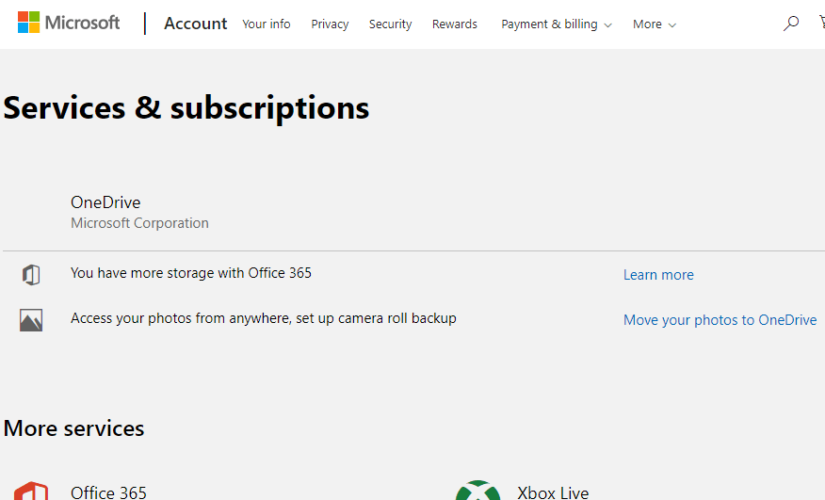
Task: Click the More services heading
Action: pos(74,428)
